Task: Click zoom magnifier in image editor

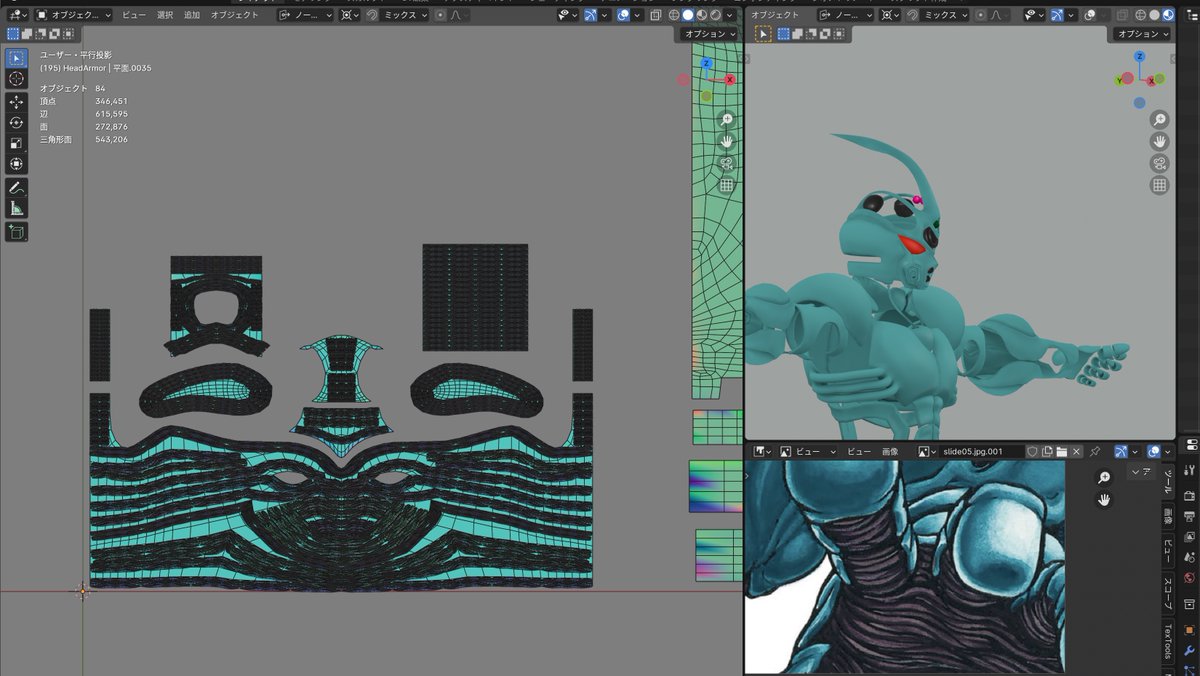Action: (x=1104, y=478)
